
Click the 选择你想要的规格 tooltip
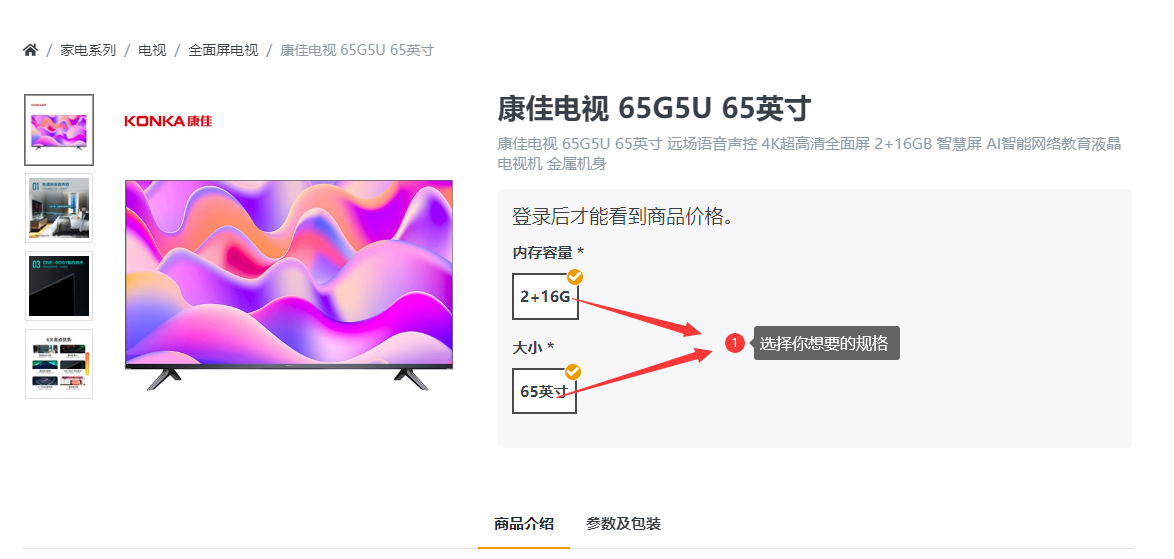827,343
